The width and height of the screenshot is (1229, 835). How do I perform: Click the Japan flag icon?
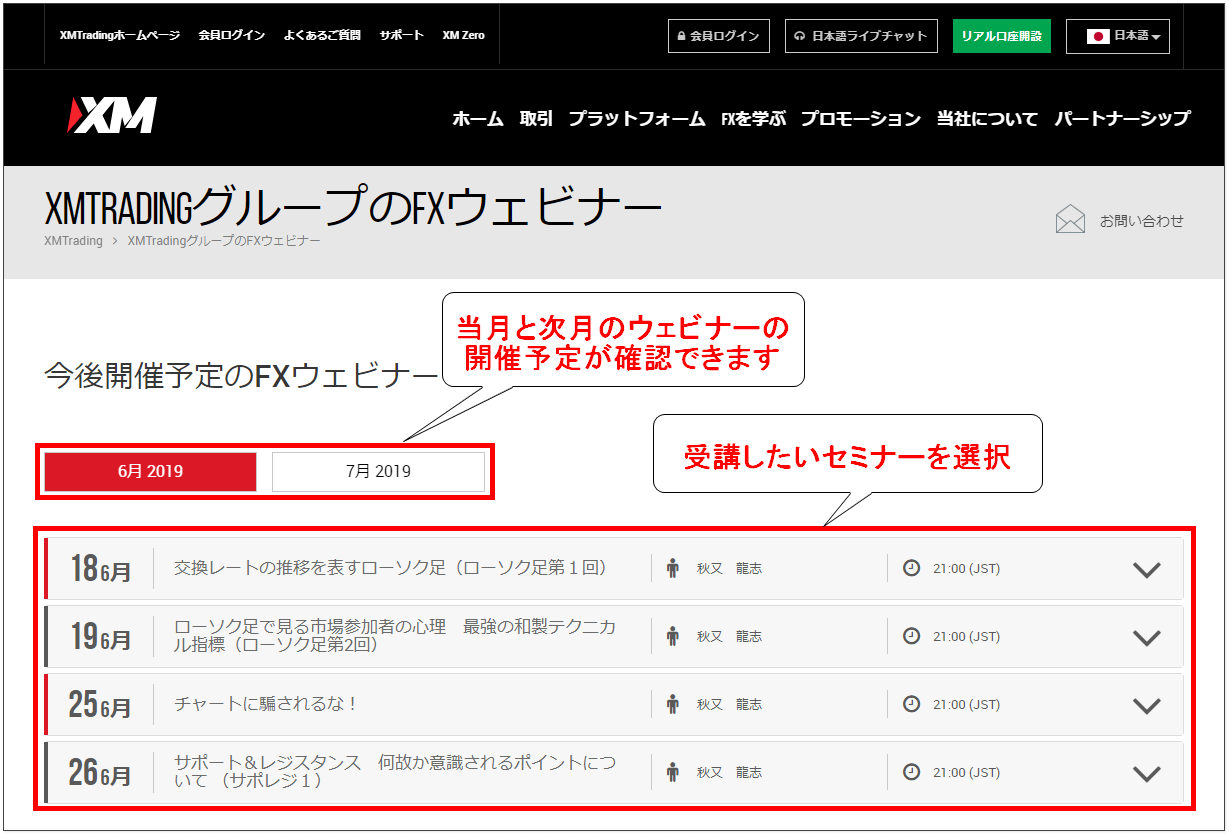(1098, 36)
